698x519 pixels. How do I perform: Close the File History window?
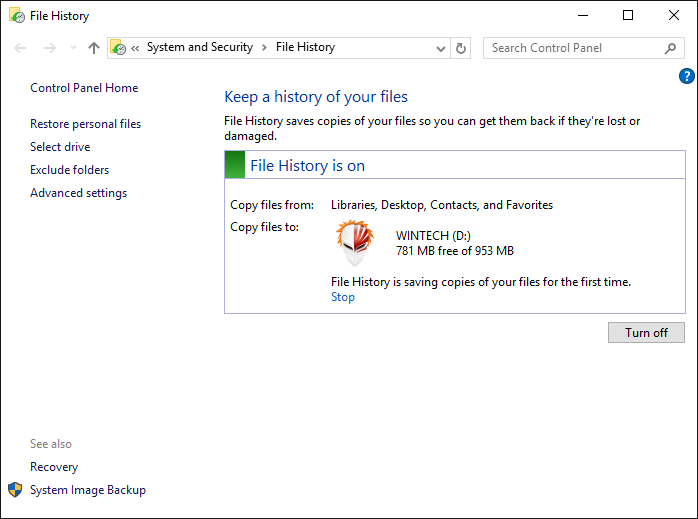coord(674,16)
